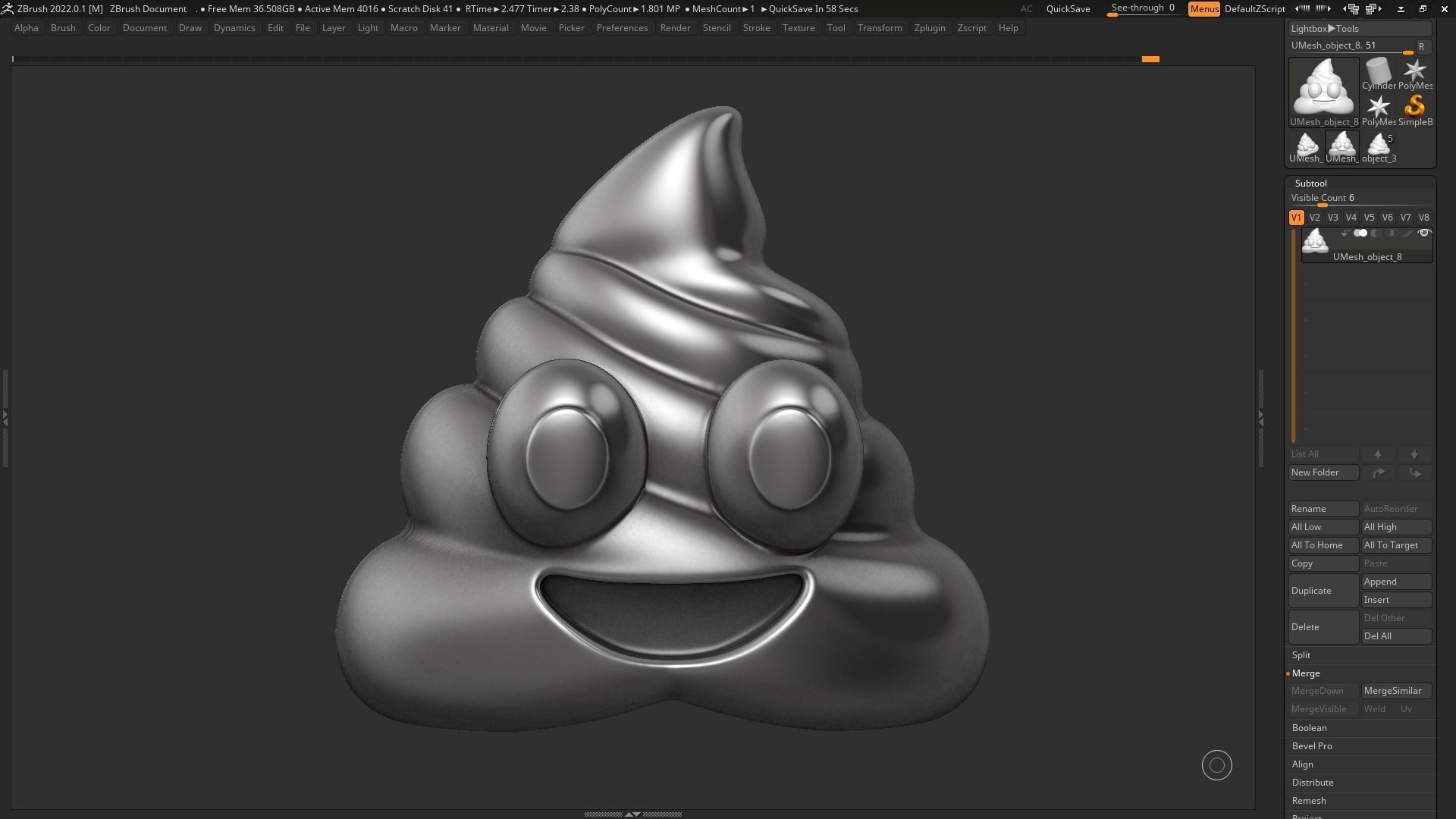Click the New Folder button
This screenshot has width=1456, height=819.
(1323, 472)
